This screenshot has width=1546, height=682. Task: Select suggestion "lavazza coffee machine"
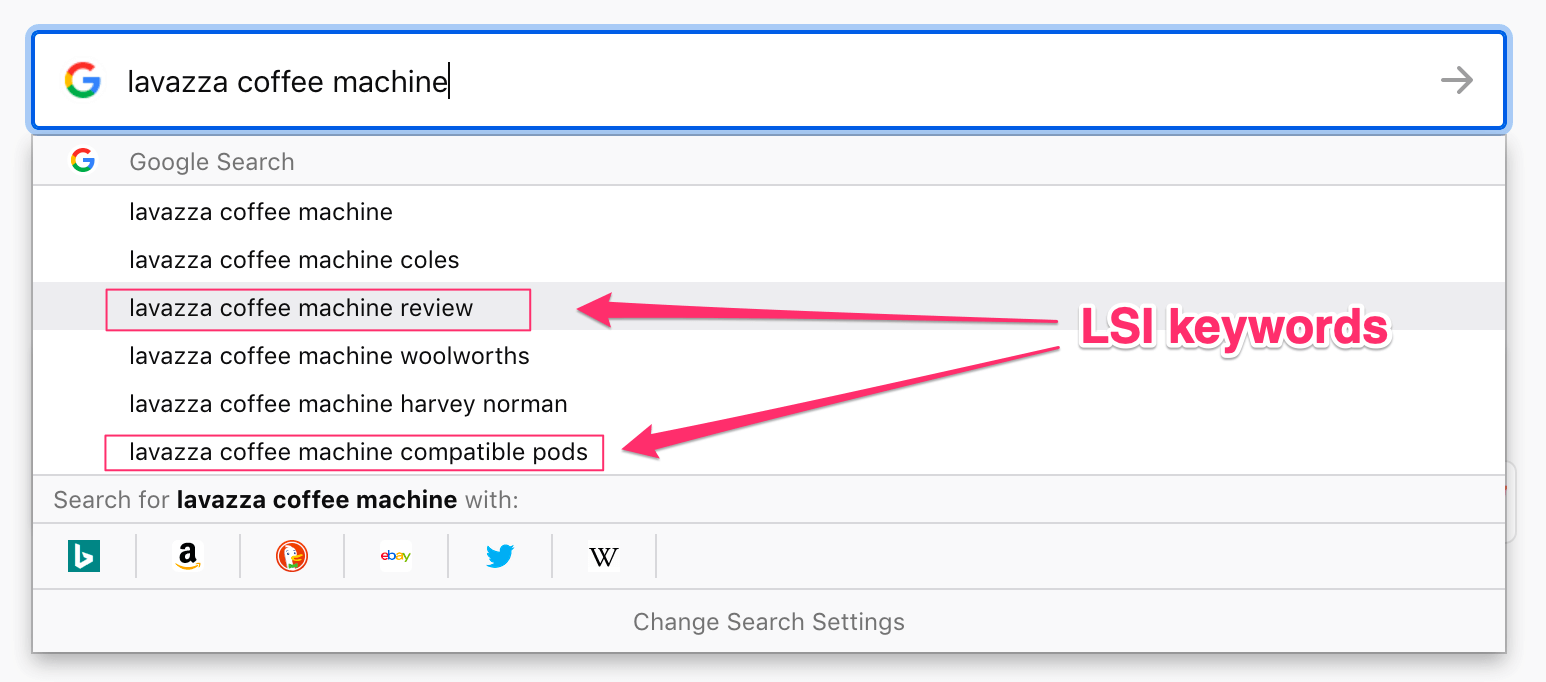(261, 212)
